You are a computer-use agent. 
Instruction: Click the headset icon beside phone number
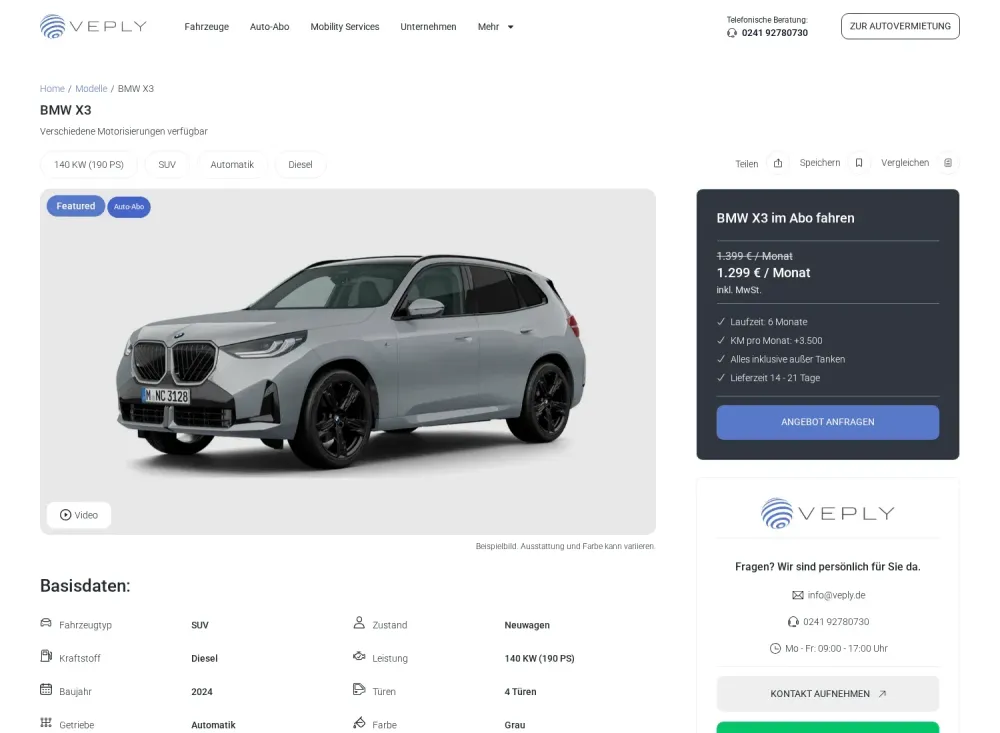click(732, 33)
